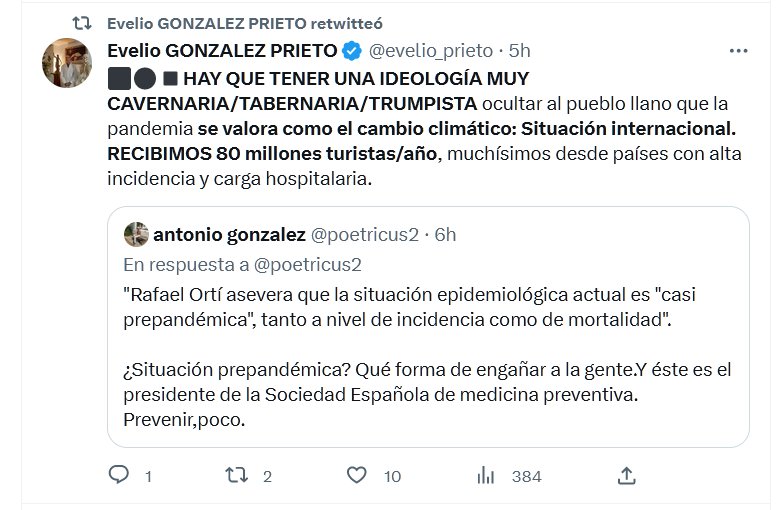Share the tweet with the upload icon
The width and height of the screenshot is (778, 510).
pos(627,475)
